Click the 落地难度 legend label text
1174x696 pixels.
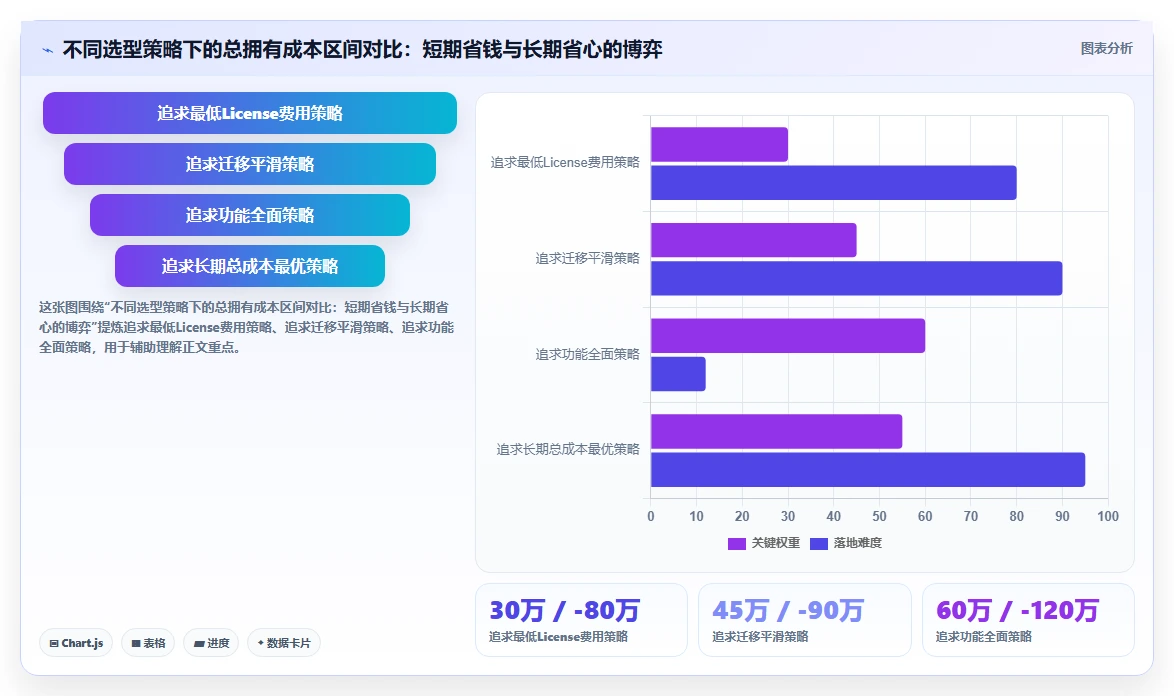858,543
